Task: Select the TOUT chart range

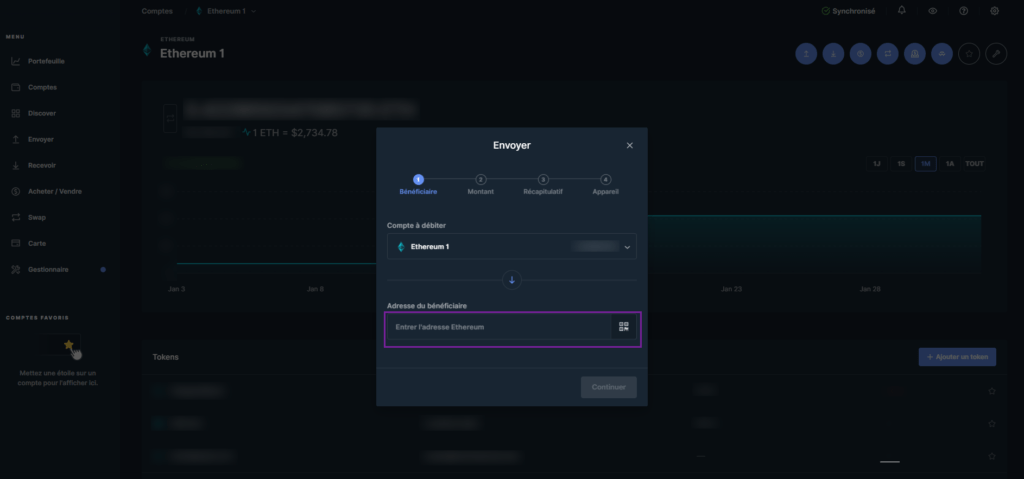Action: [974, 163]
